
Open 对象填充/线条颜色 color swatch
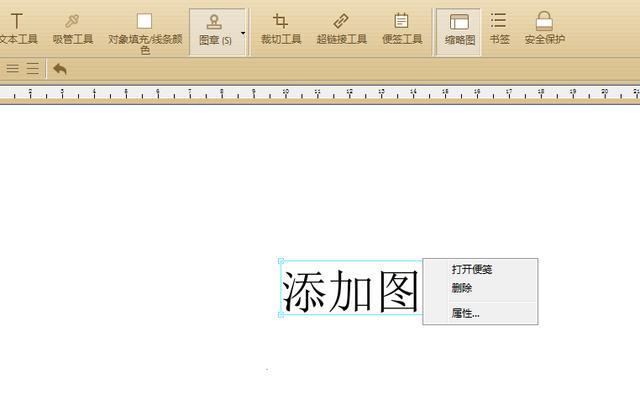tap(144, 33)
